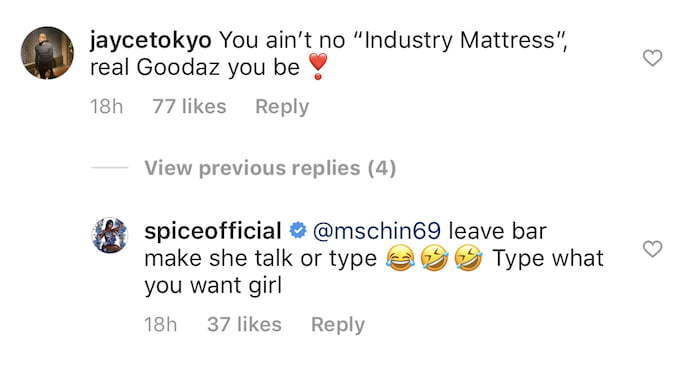Open jaycetokyo's profile picture

click(47, 53)
